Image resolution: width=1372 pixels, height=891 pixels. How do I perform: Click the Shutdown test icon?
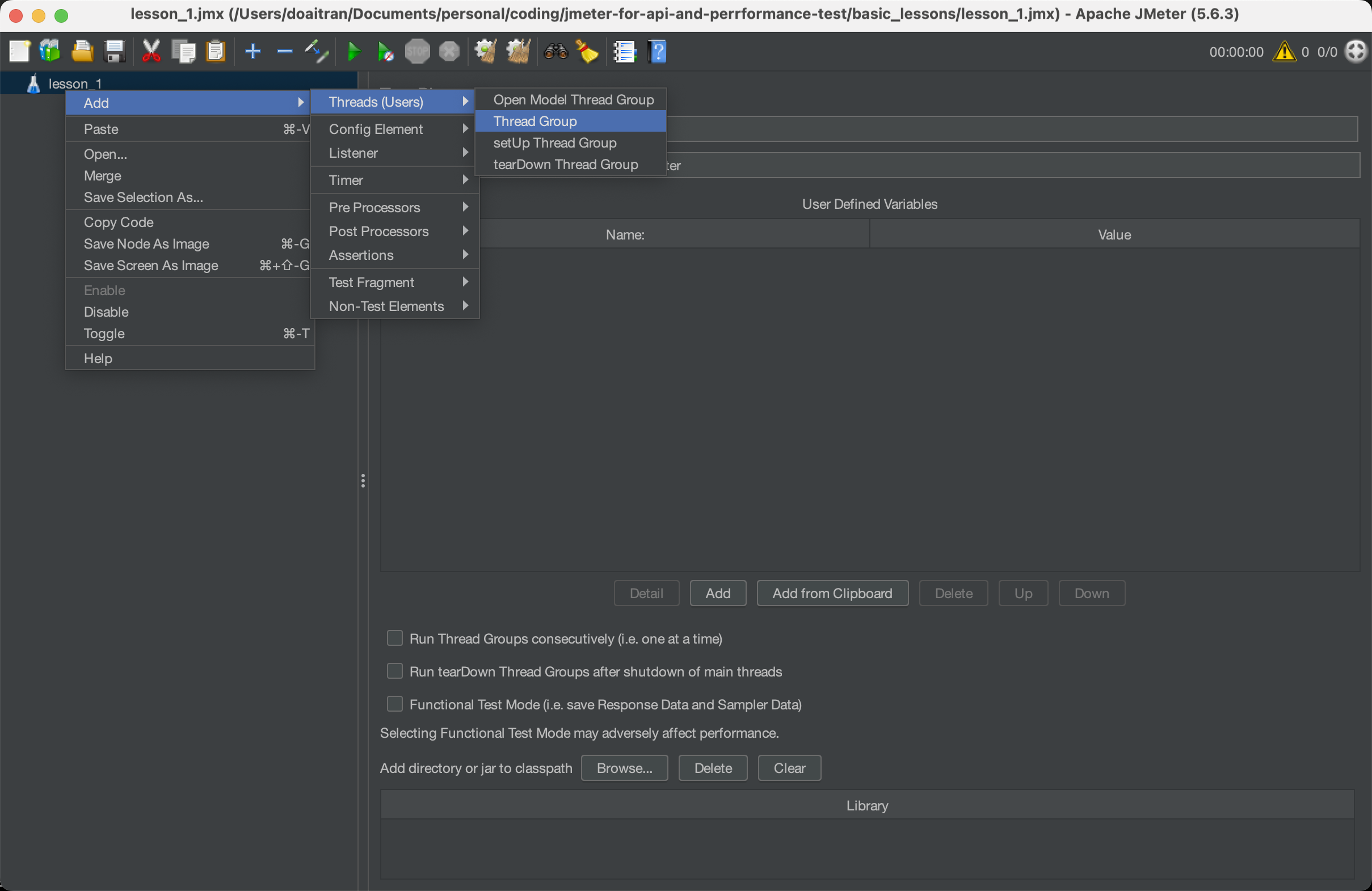pos(449,52)
